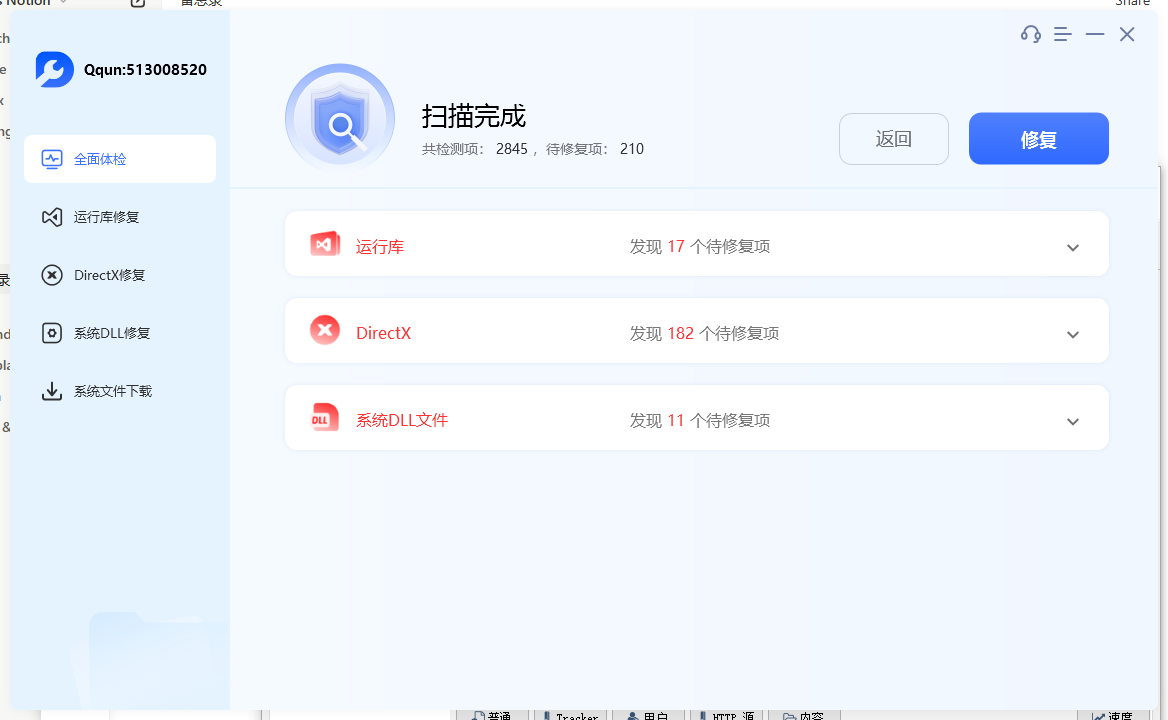Expand the 运行库 results chevron
Image resolution: width=1168 pixels, height=720 pixels.
click(1073, 248)
